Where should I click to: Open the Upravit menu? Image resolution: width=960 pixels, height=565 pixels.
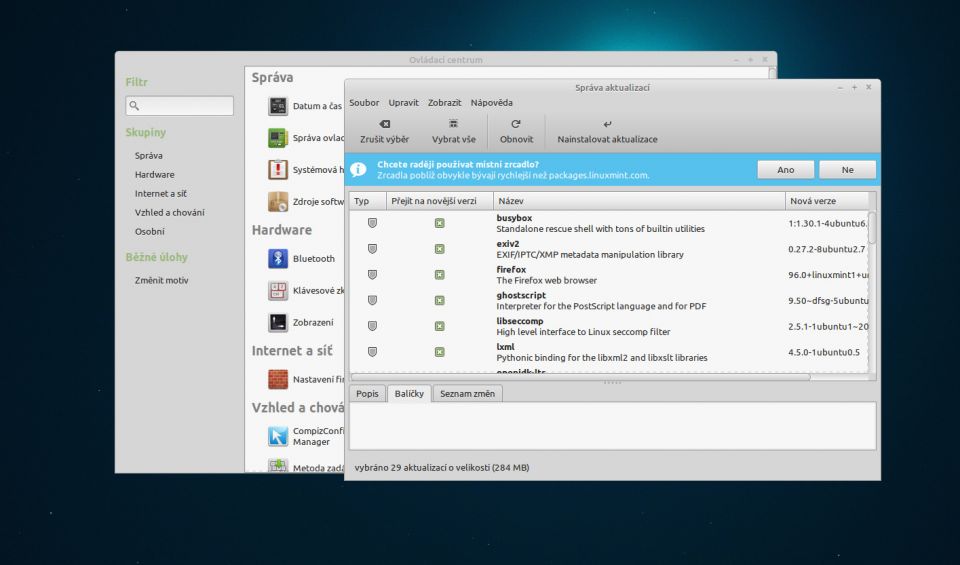[403, 103]
